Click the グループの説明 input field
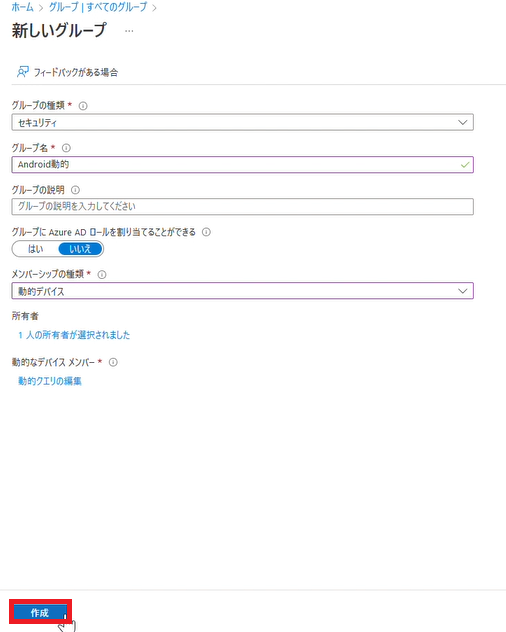 (x=242, y=206)
